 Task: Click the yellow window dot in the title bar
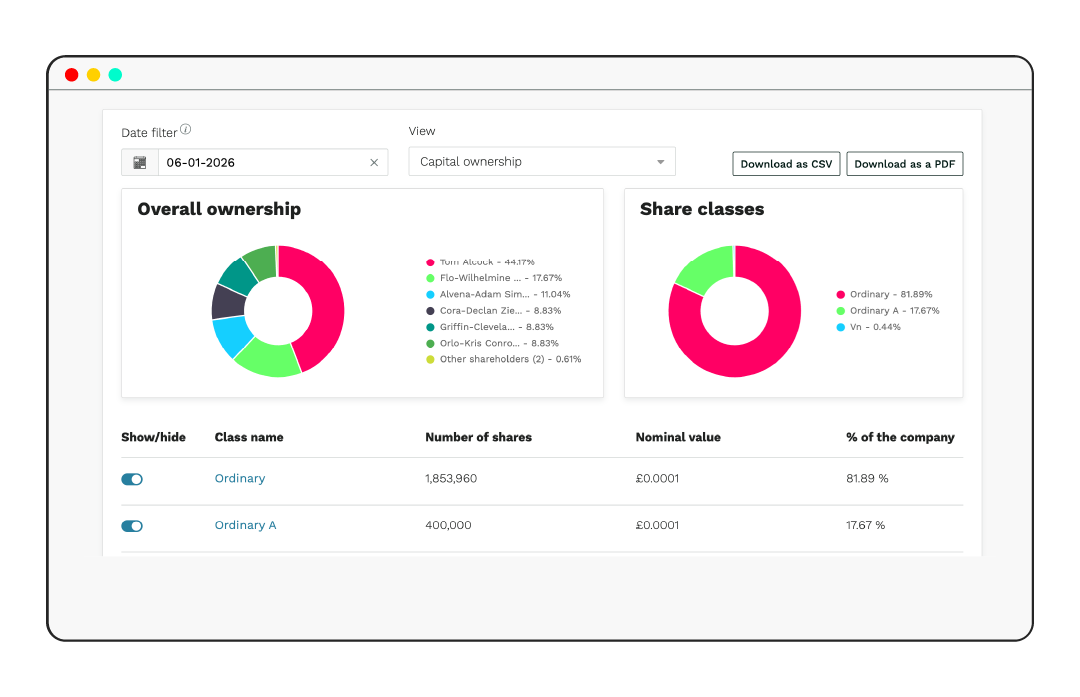(94, 75)
